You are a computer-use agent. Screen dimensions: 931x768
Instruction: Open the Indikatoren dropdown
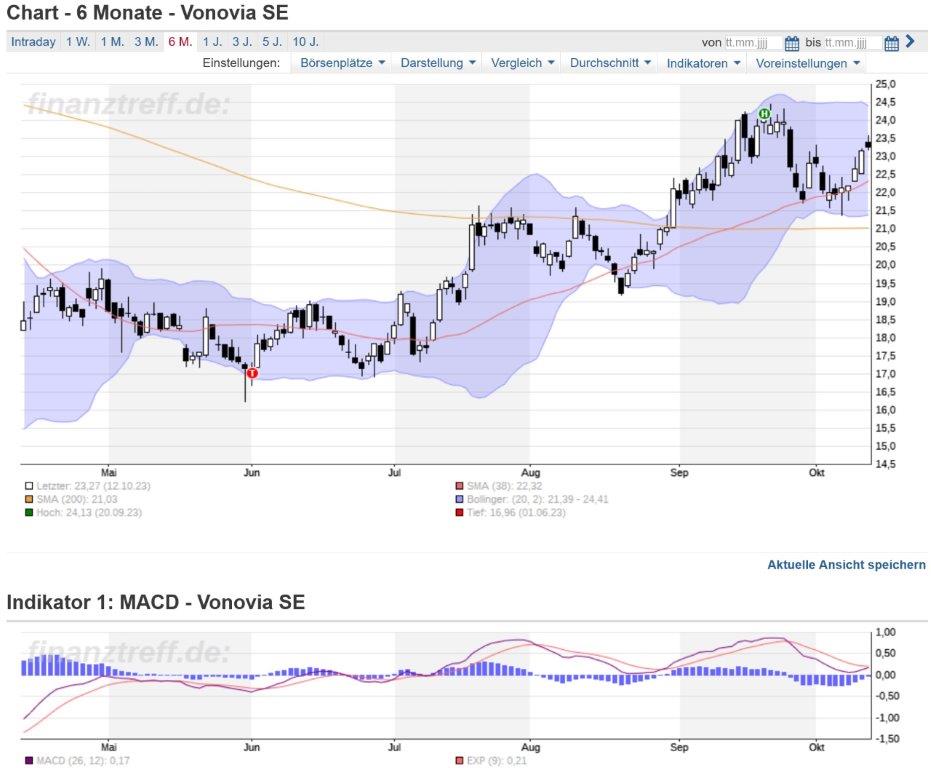click(703, 63)
